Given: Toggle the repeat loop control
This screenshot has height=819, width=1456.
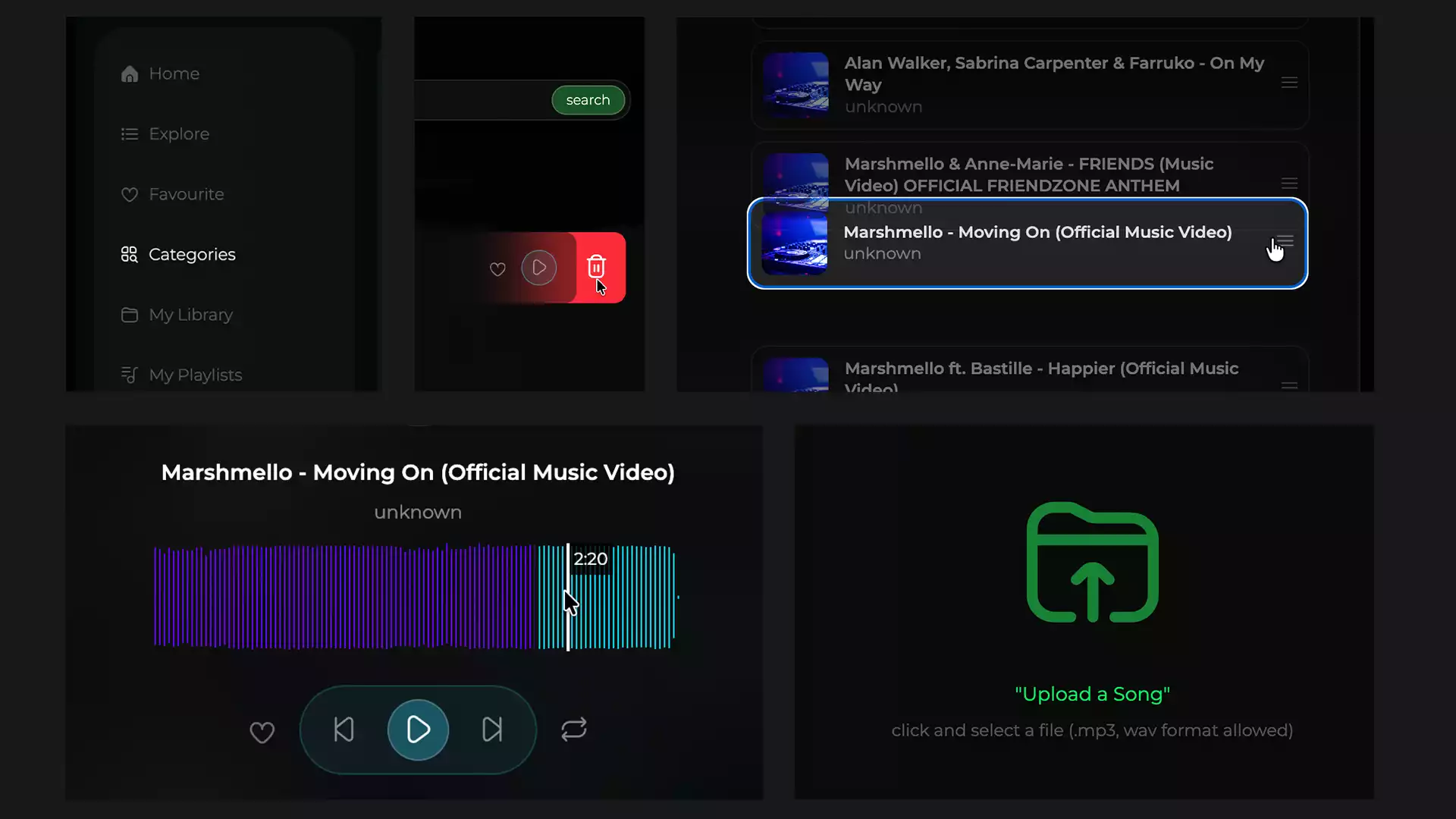Looking at the screenshot, I should (574, 730).
